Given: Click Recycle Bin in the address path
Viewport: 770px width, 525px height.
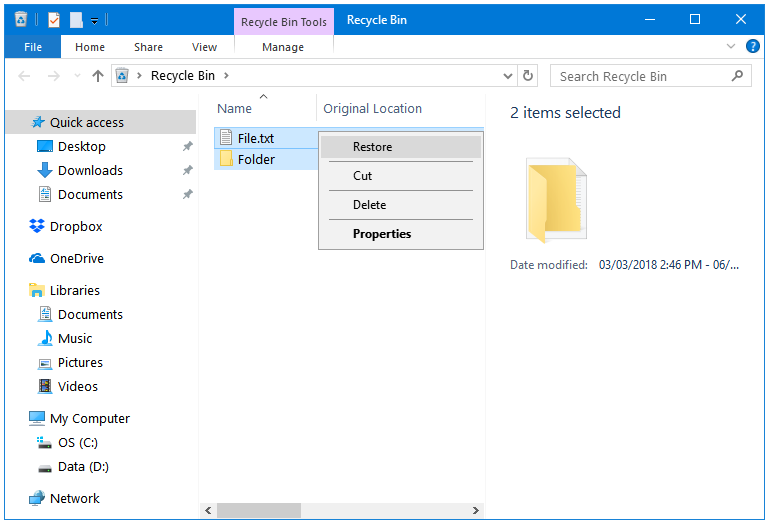Looking at the screenshot, I should tap(183, 76).
